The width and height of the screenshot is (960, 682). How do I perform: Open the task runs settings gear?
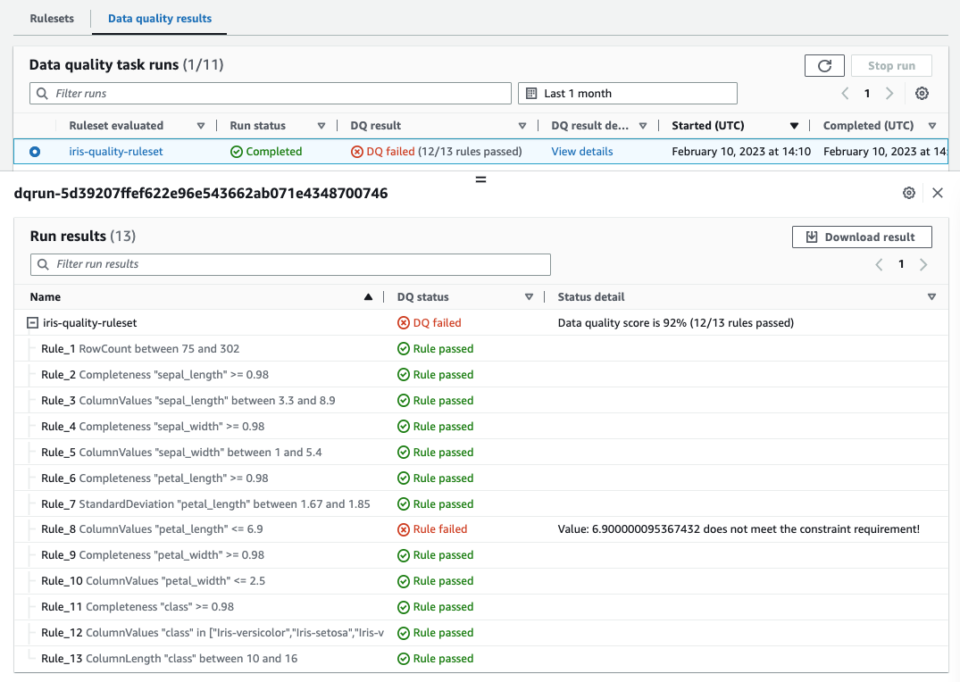pos(922,93)
